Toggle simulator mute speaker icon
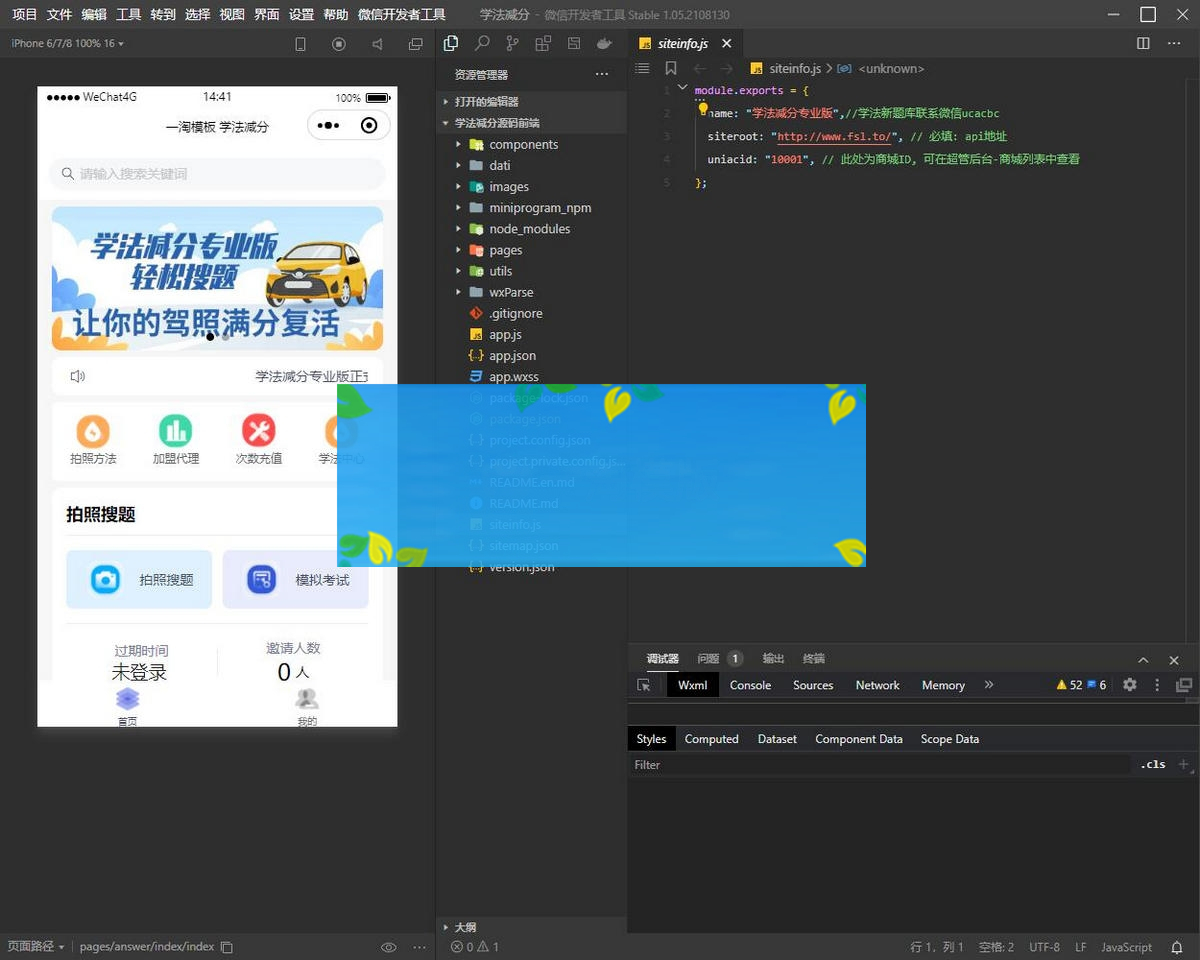The height and width of the screenshot is (960, 1200). 377,44
